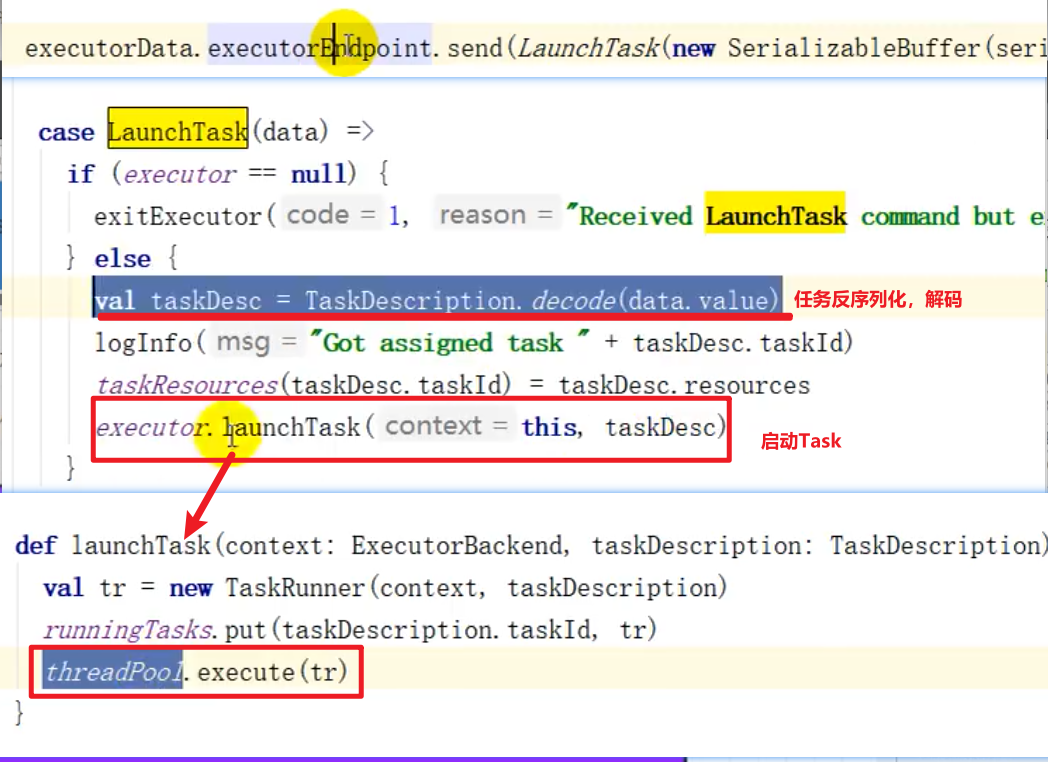
Task: Click italic "taskResources" identifier
Action: [x=187, y=385]
